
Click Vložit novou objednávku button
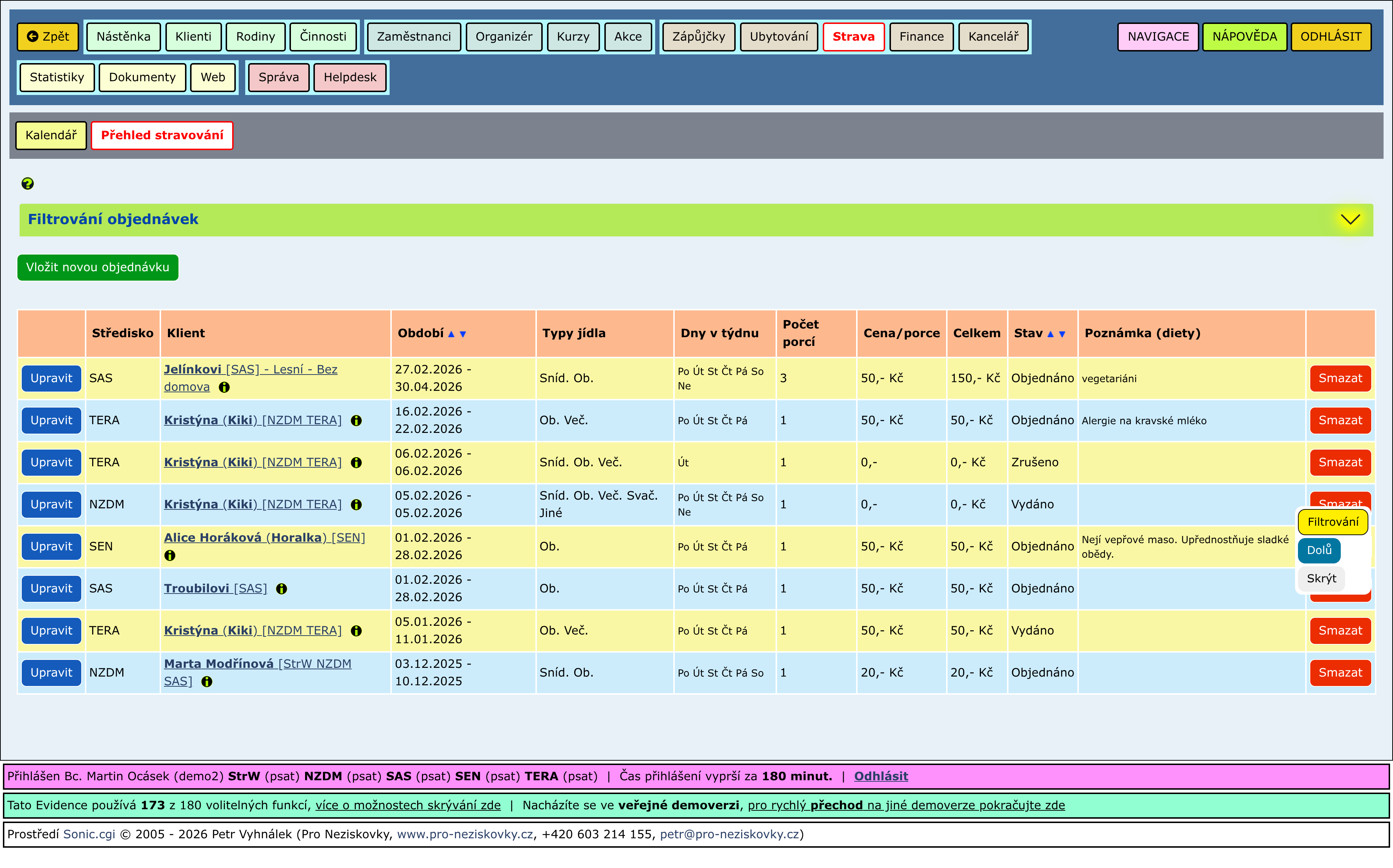coord(98,268)
